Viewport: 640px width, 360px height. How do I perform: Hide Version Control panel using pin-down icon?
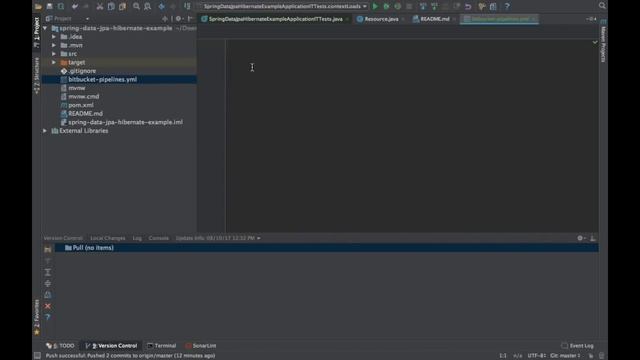click(x=593, y=238)
